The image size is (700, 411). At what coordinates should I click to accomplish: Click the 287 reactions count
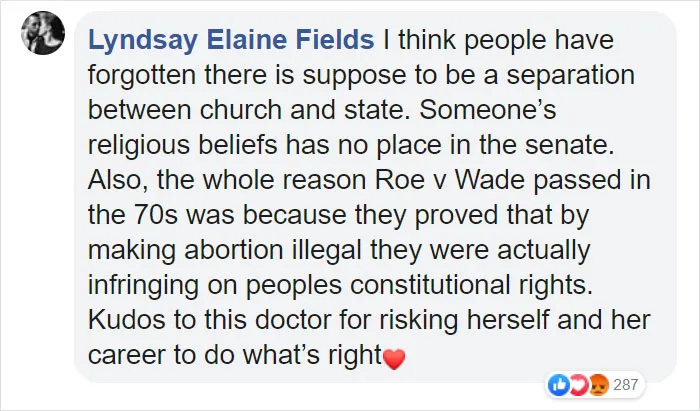point(625,385)
